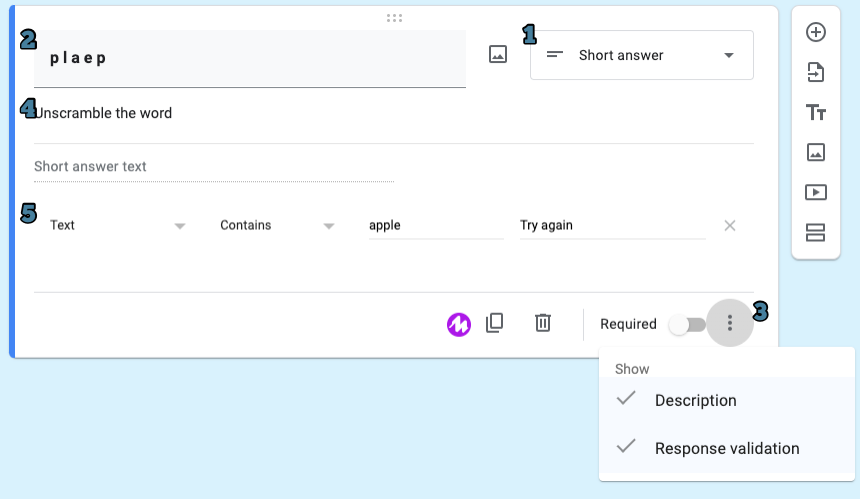Add title and description via Tt icon
This screenshot has height=499, width=860.
click(x=815, y=112)
